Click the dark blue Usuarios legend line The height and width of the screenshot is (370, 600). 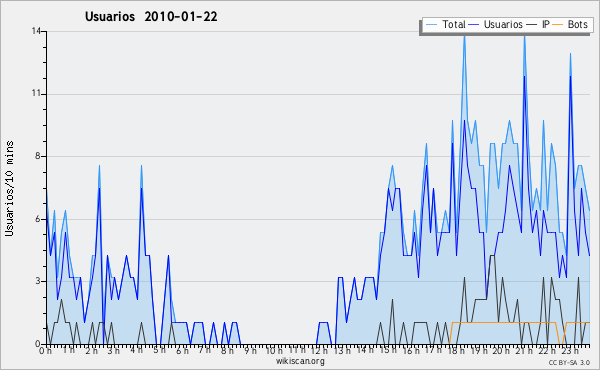tap(474, 25)
